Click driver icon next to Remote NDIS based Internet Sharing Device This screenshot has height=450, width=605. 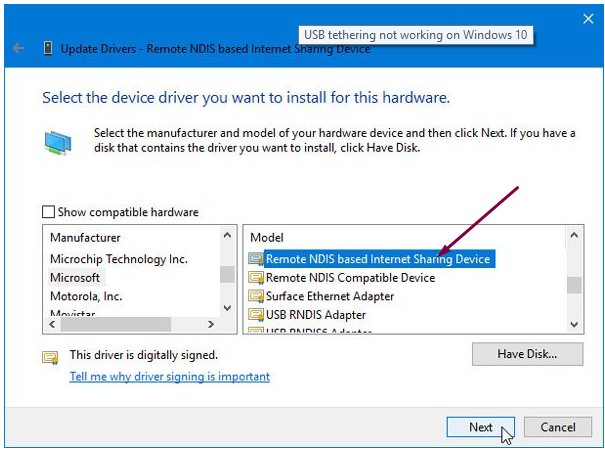click(256, 259)
